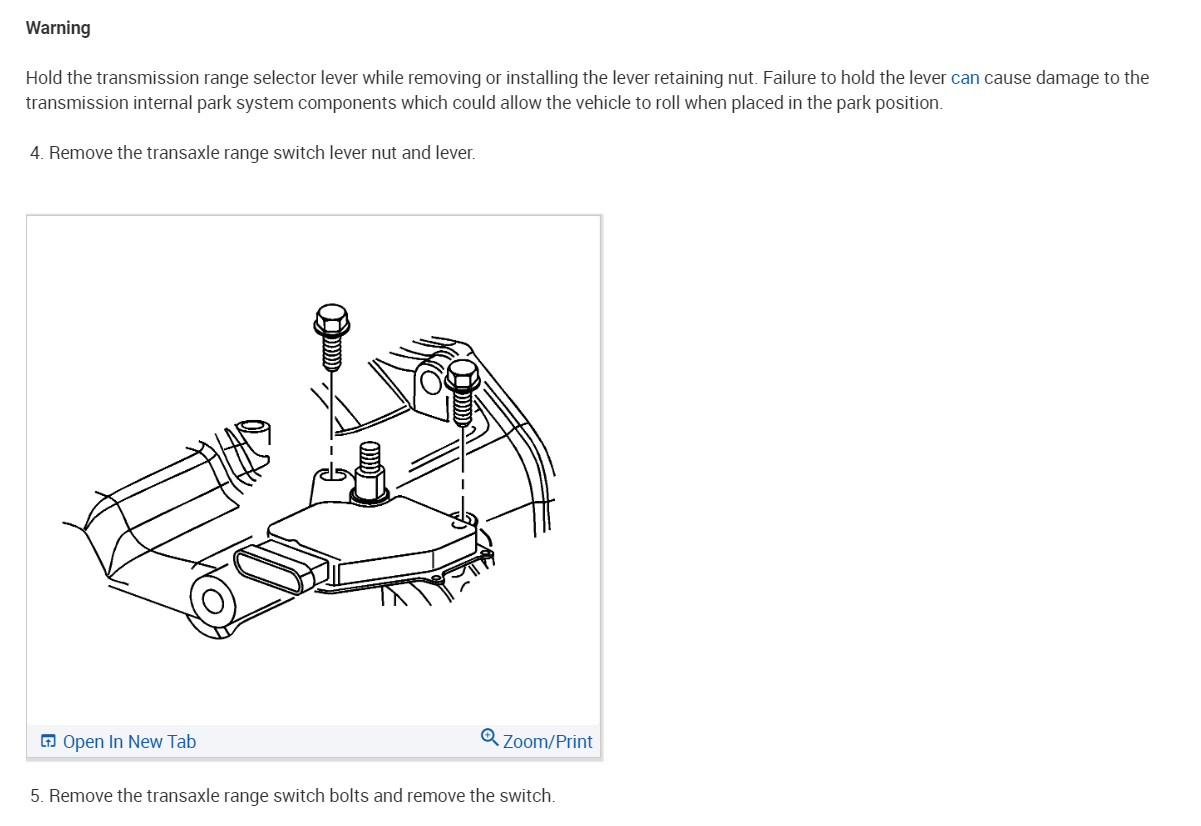1201x826 pixels.
Task: Click step 5 'Remove the transaxle range switch bolts' text
Action: pos(292,796)
